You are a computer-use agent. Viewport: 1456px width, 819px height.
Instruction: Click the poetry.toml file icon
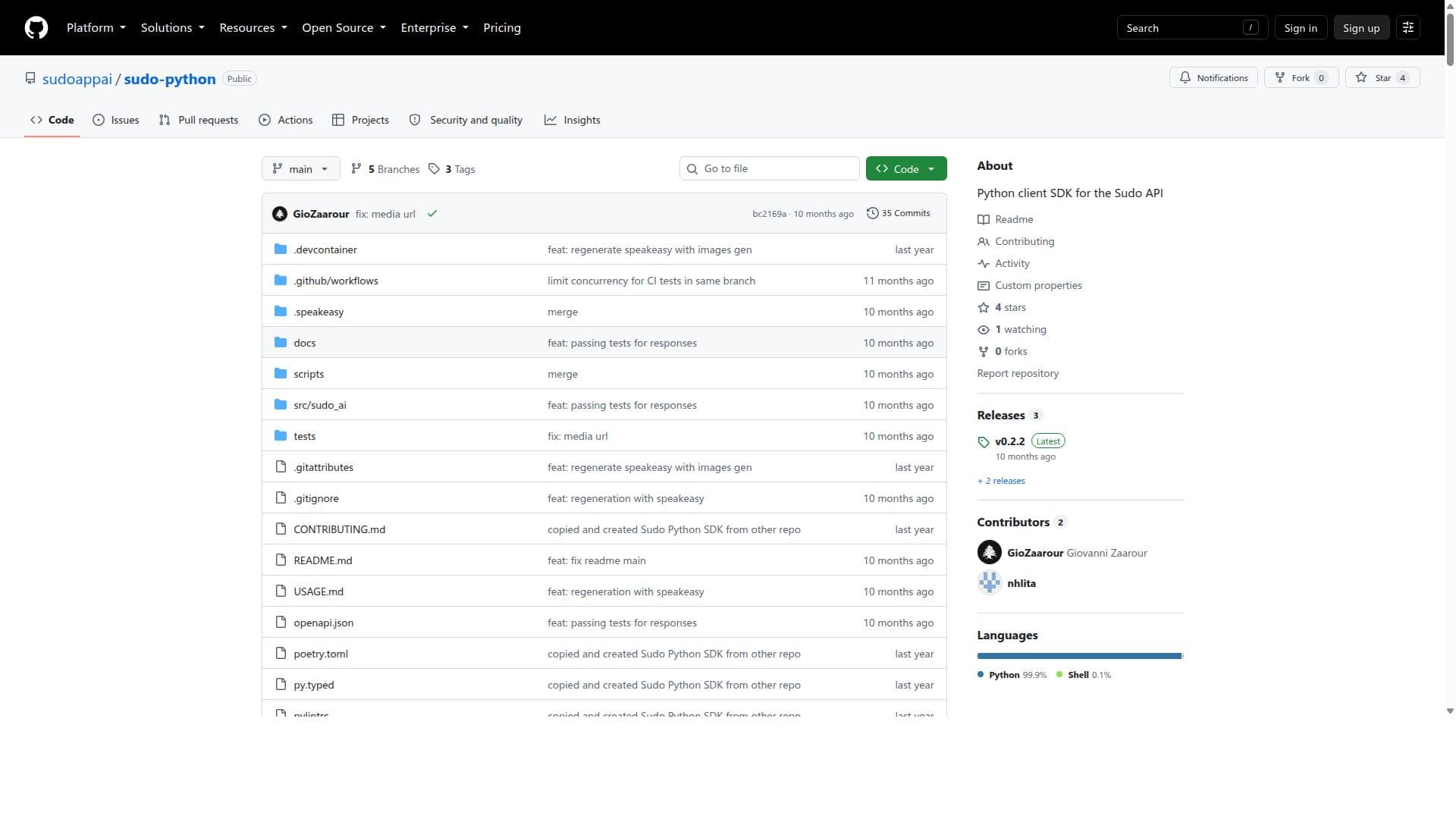click(281, 654)
